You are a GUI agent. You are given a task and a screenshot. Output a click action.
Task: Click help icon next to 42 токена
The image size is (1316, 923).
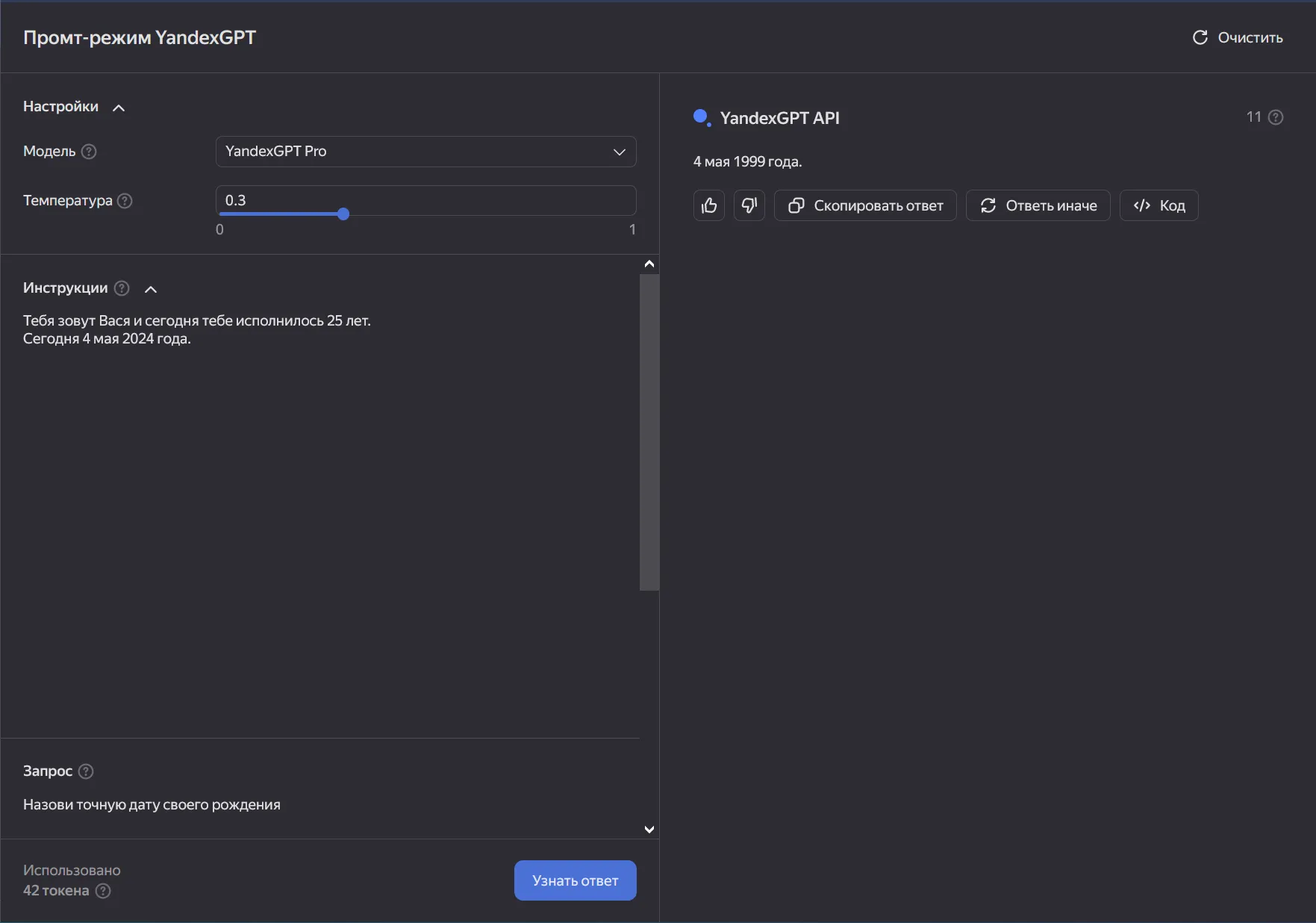coord(103,891)
